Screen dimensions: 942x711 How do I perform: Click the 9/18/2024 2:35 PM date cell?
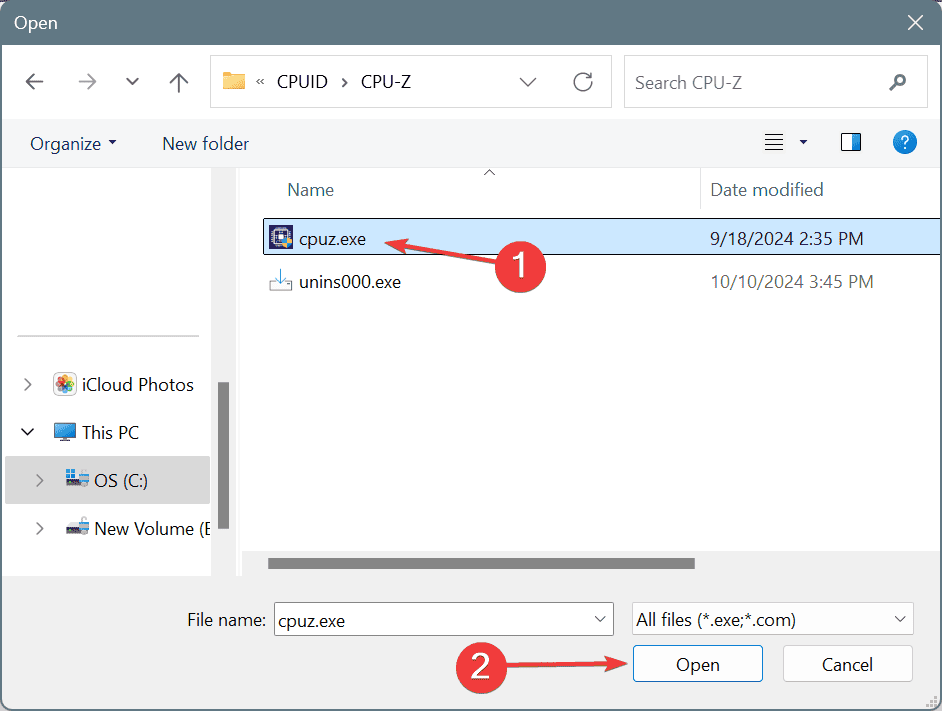point(786,239)
